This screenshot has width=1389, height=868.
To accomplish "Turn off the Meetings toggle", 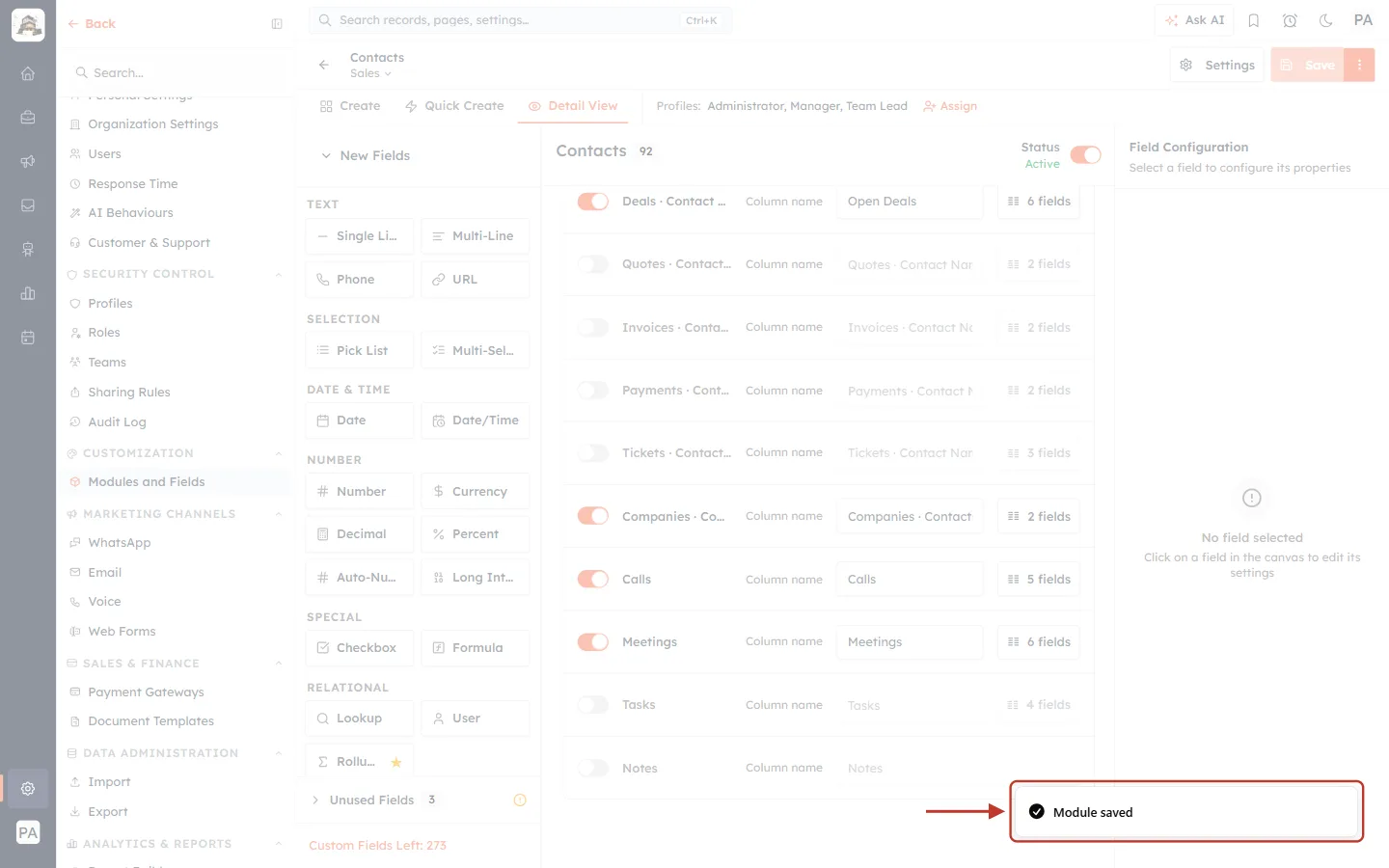I will click(592, 641).
